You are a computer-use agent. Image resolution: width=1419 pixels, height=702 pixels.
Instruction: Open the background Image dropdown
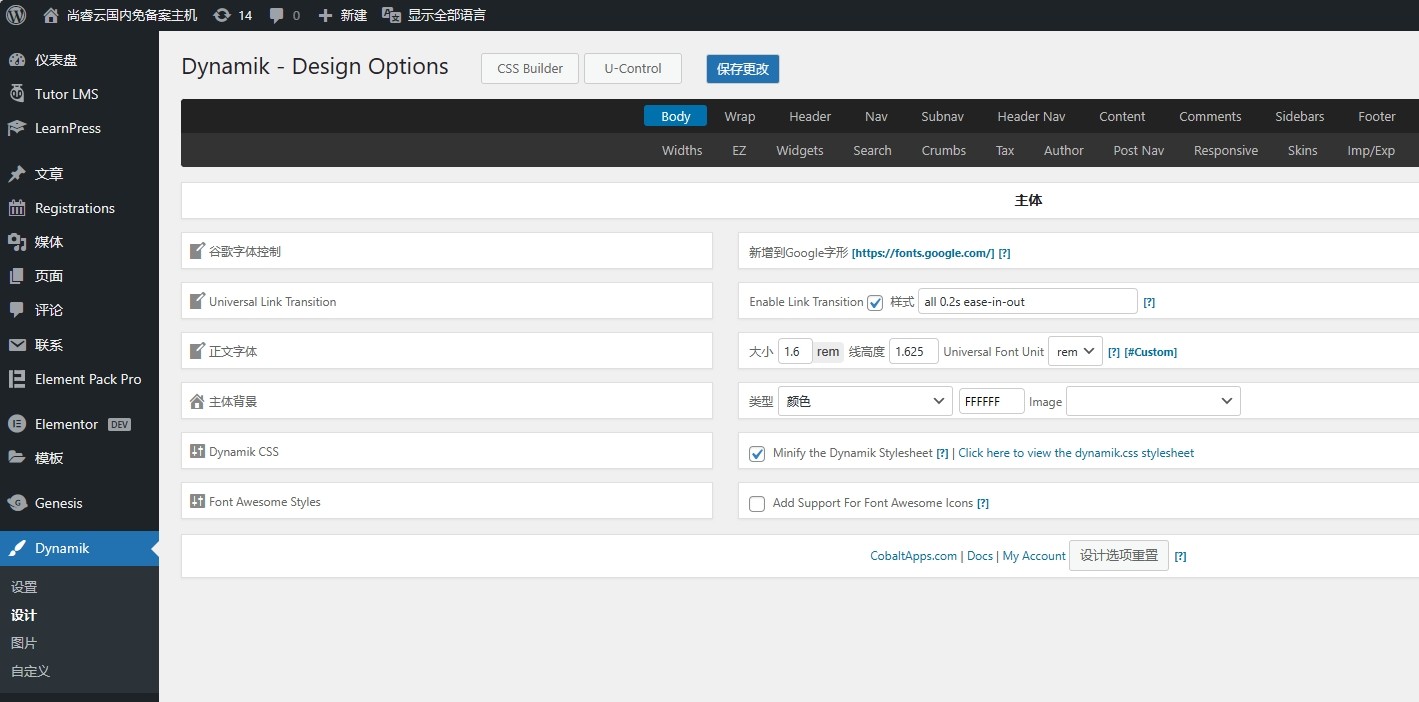(1153, 401)
